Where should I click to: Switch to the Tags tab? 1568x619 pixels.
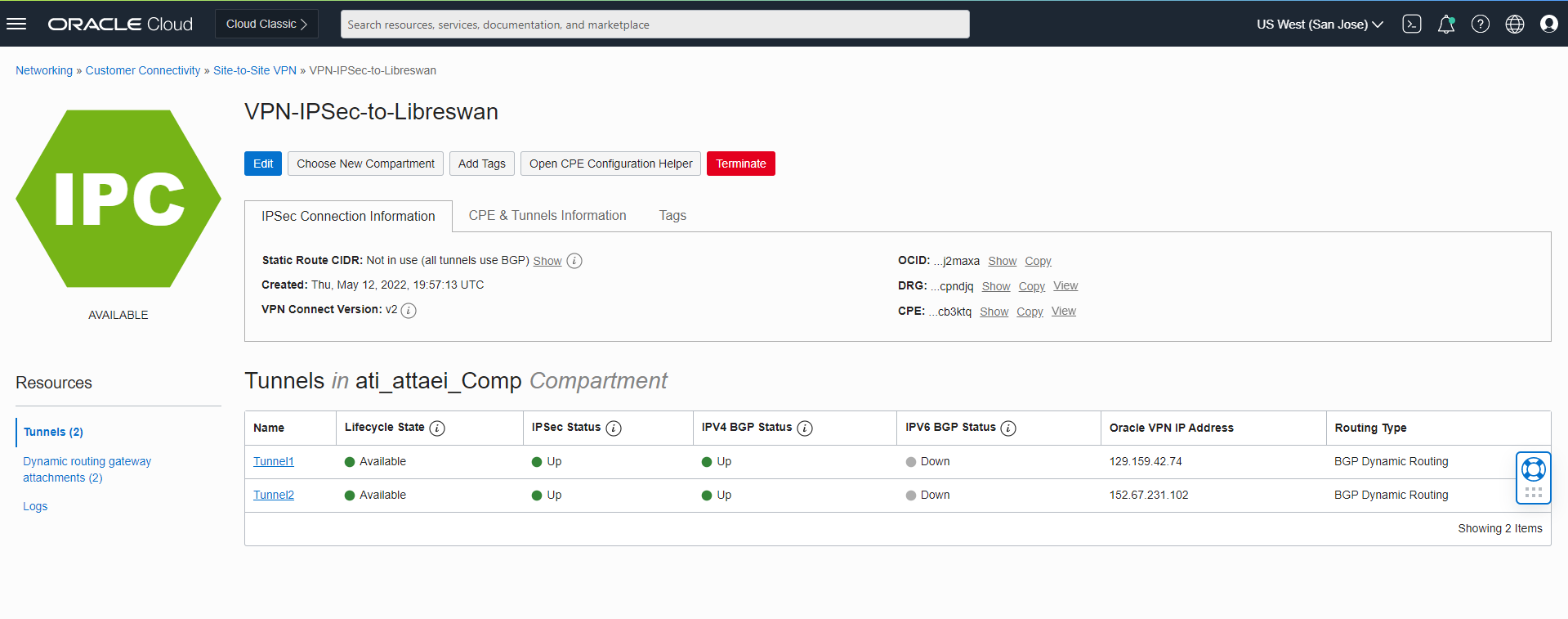click(x=672, y=216)
